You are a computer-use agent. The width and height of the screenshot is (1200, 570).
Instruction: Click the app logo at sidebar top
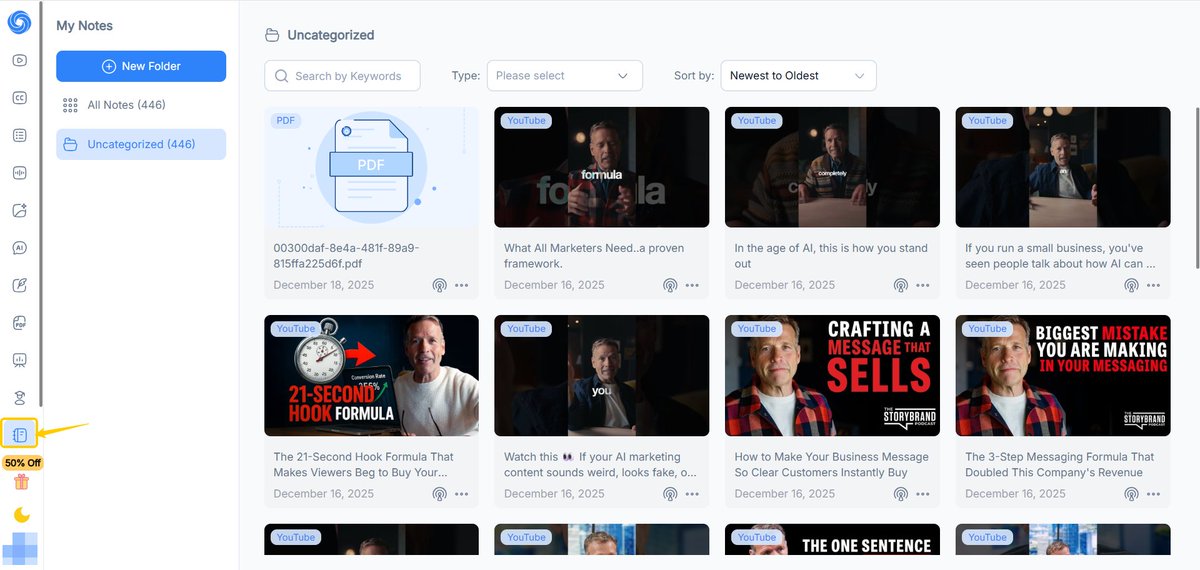click(x=19, y=23)
